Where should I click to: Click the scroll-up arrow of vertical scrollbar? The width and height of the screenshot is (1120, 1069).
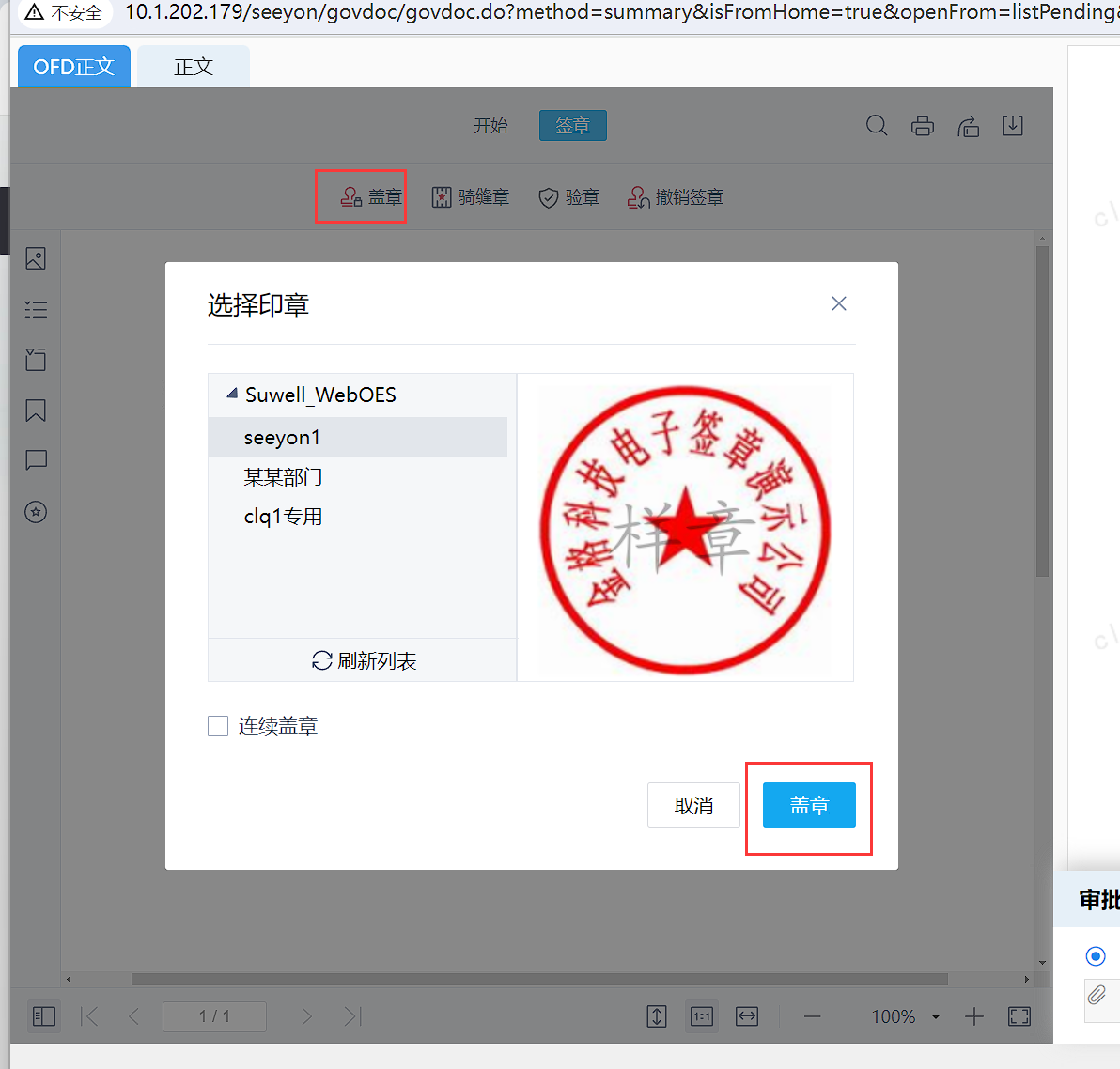click(1042, 239)
